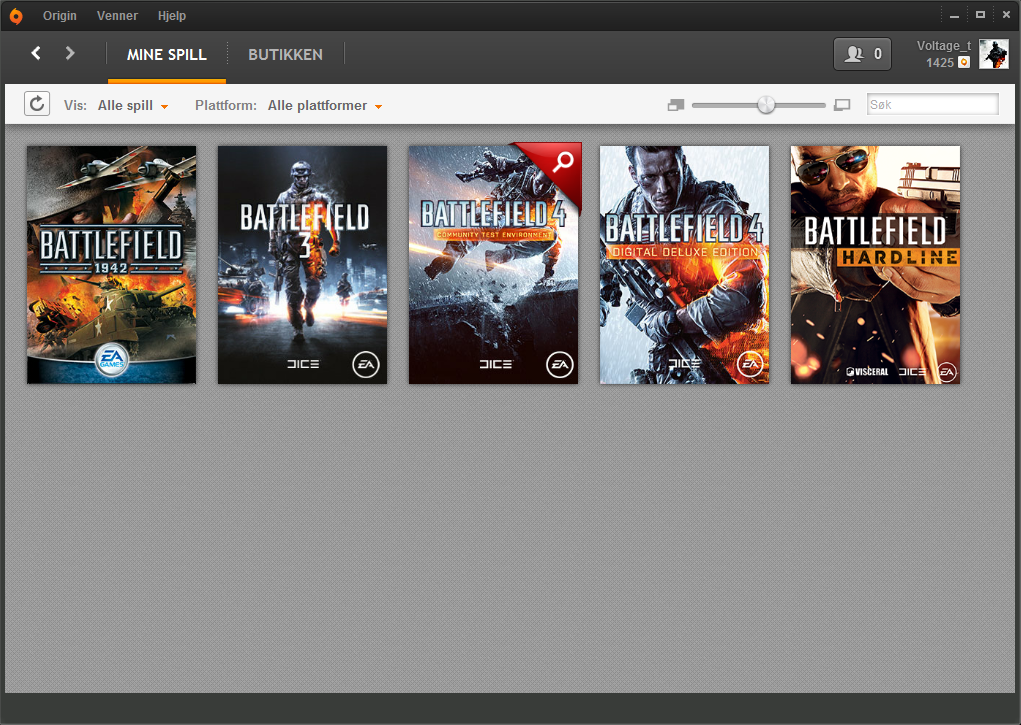Select Battlefield 4 Community Test Environment tile
1021x725 pixels.
pyautogui.click(x=493, y=264)
